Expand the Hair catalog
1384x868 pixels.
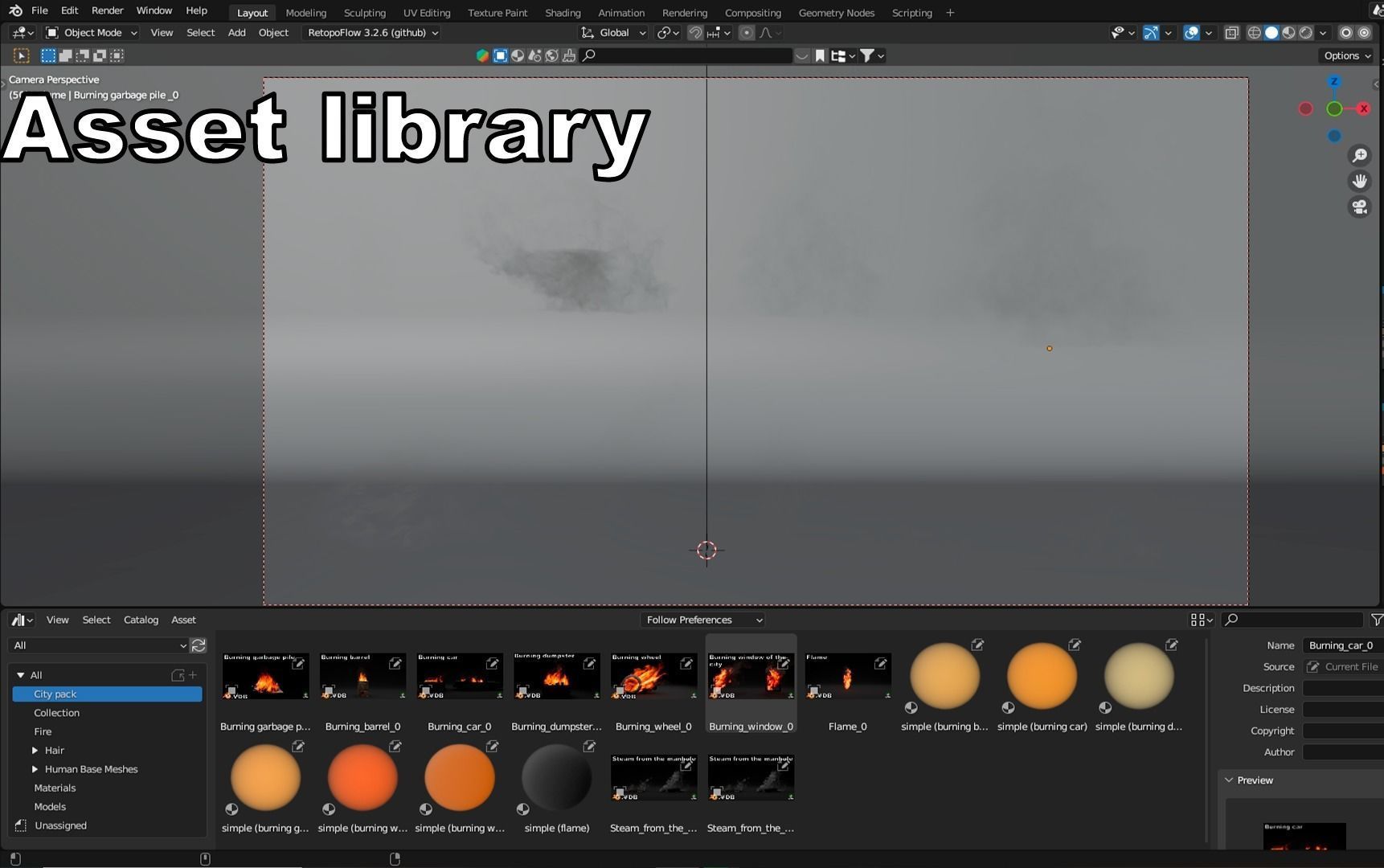(35, 750)
